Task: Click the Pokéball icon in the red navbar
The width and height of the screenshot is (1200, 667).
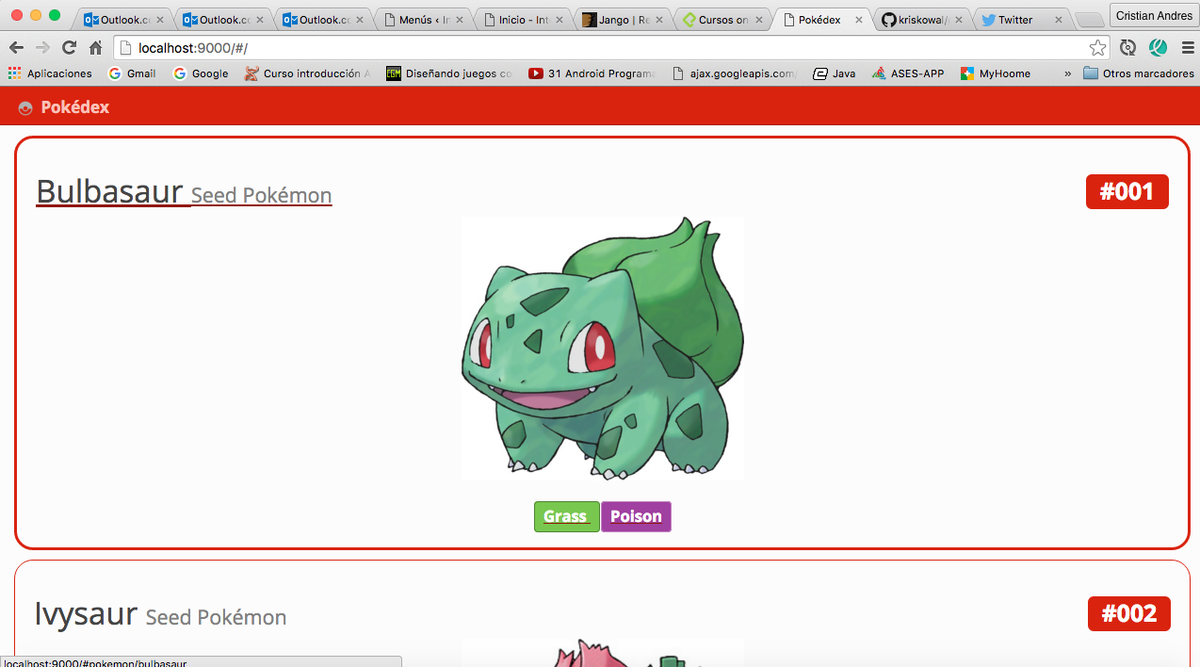Action: 26,108
